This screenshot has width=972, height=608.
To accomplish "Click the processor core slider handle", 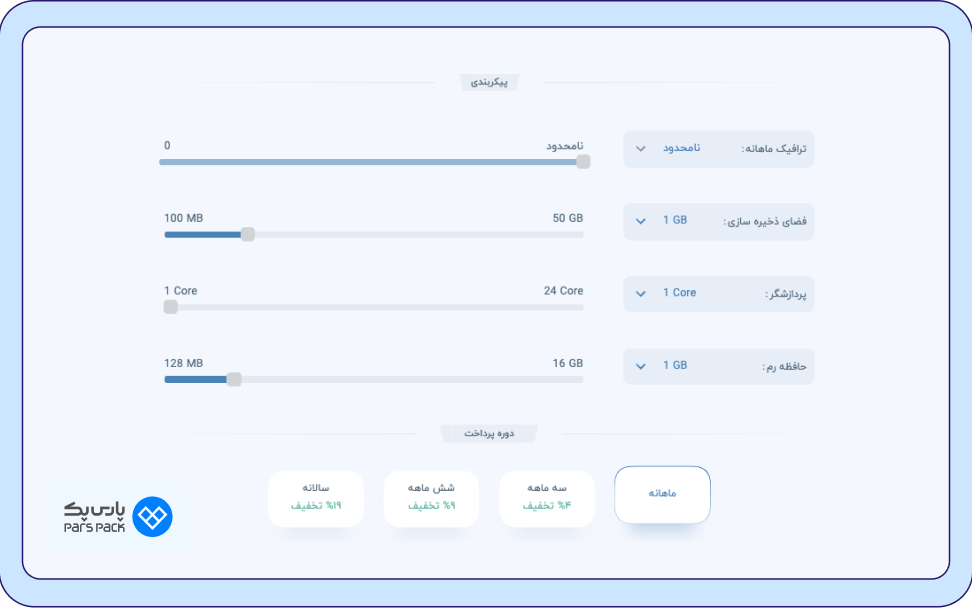I will [171, 307].
